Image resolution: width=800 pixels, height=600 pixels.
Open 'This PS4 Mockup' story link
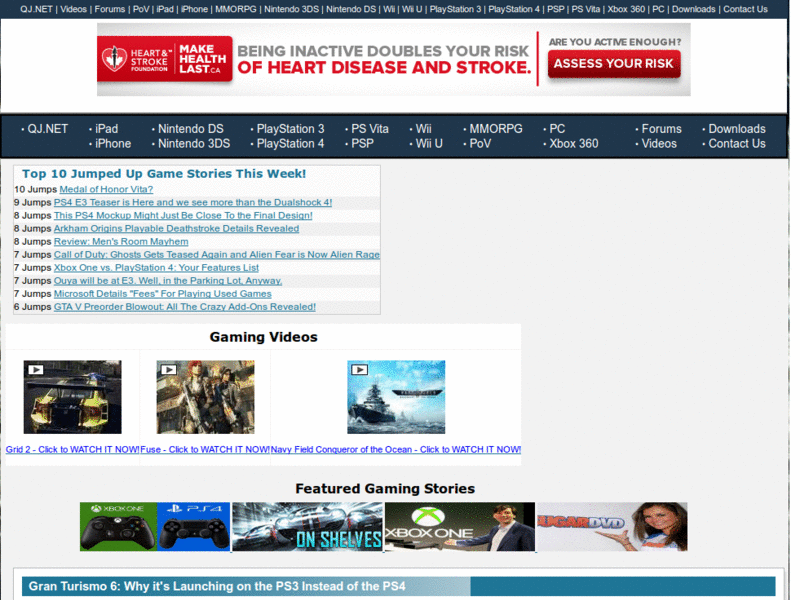[183, 215]
